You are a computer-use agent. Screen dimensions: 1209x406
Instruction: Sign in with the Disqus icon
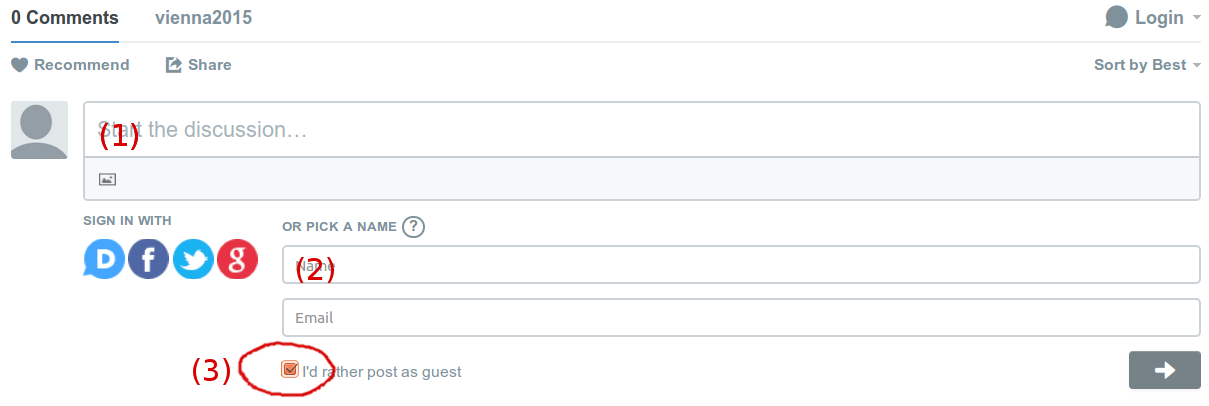click(x=104, y=259)
